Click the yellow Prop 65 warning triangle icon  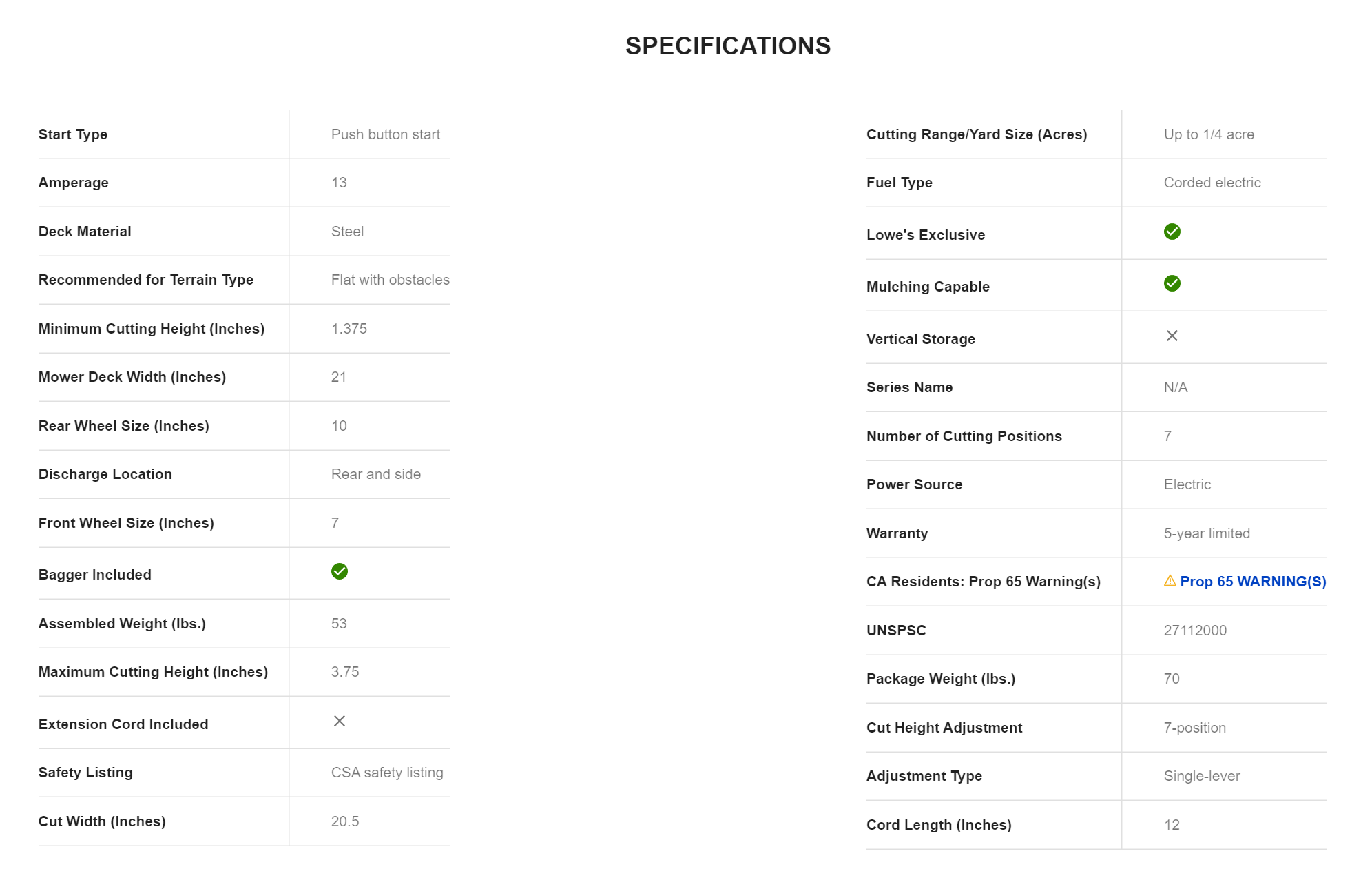[1170, 581]
